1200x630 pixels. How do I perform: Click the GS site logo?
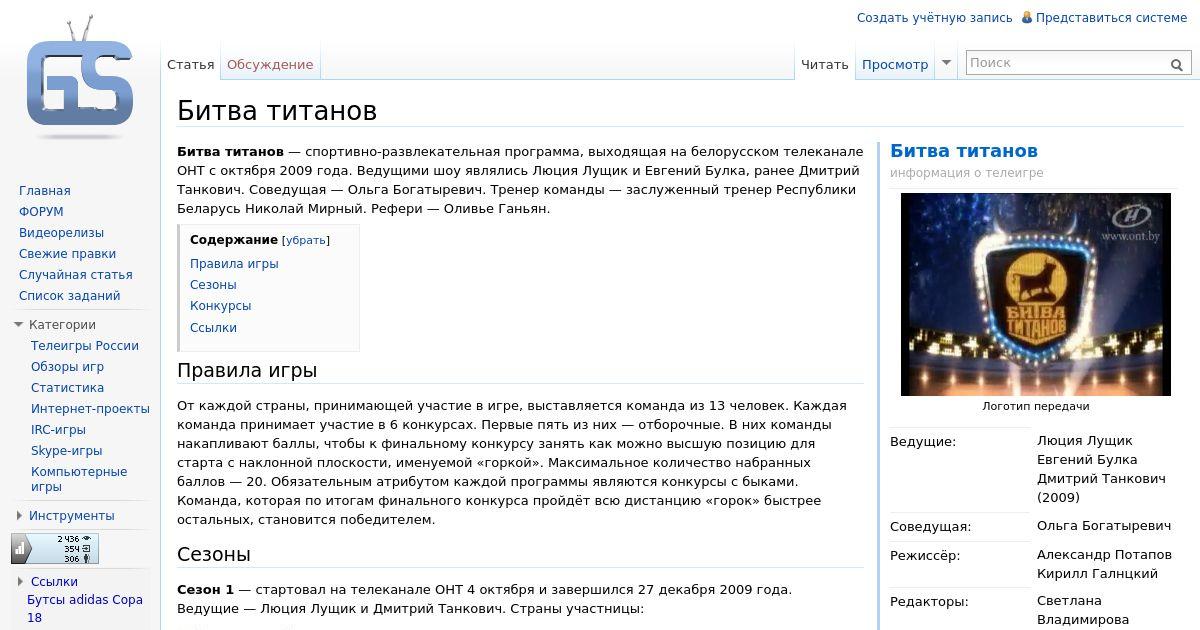point(80,77)
